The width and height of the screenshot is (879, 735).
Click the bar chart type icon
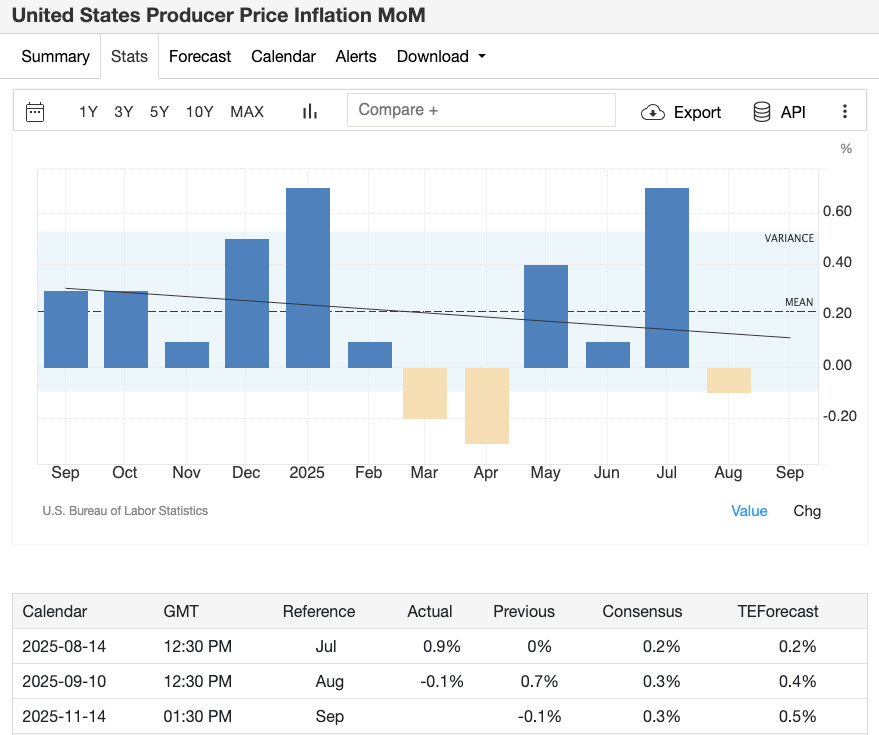(310, 112)
